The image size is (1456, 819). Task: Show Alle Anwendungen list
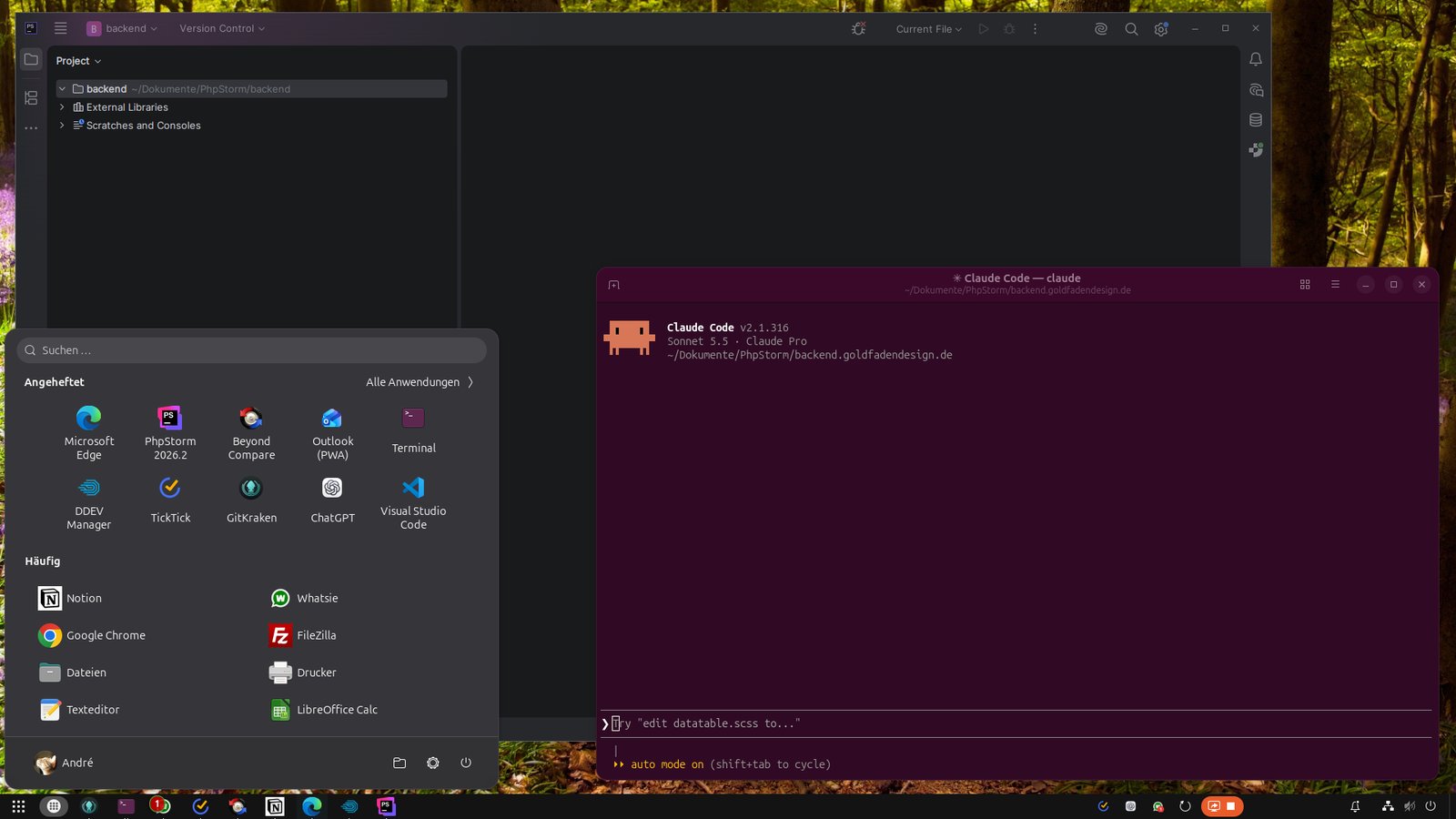click(420, 382)
